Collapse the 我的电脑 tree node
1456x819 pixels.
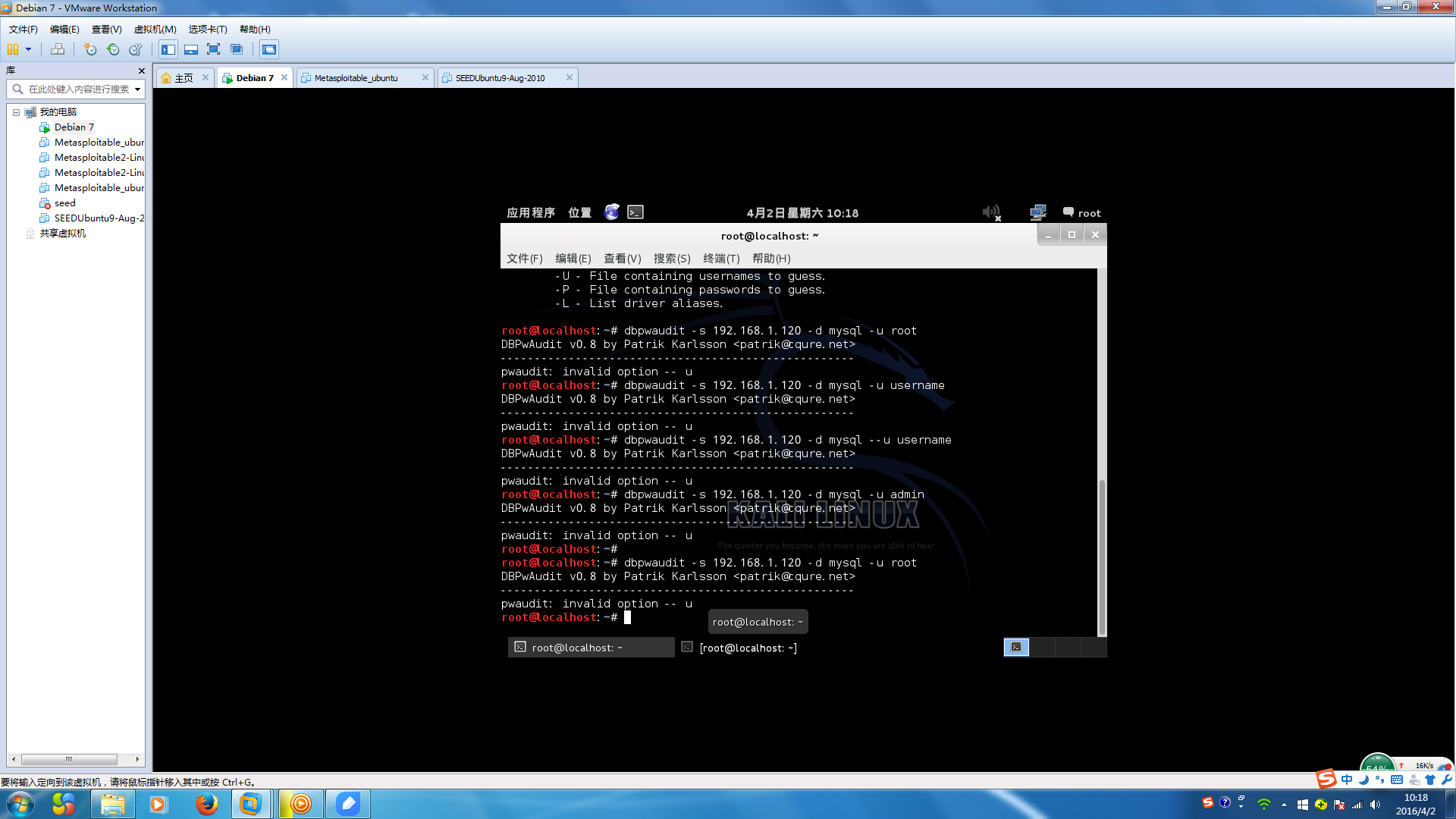[x=16, y=112]
